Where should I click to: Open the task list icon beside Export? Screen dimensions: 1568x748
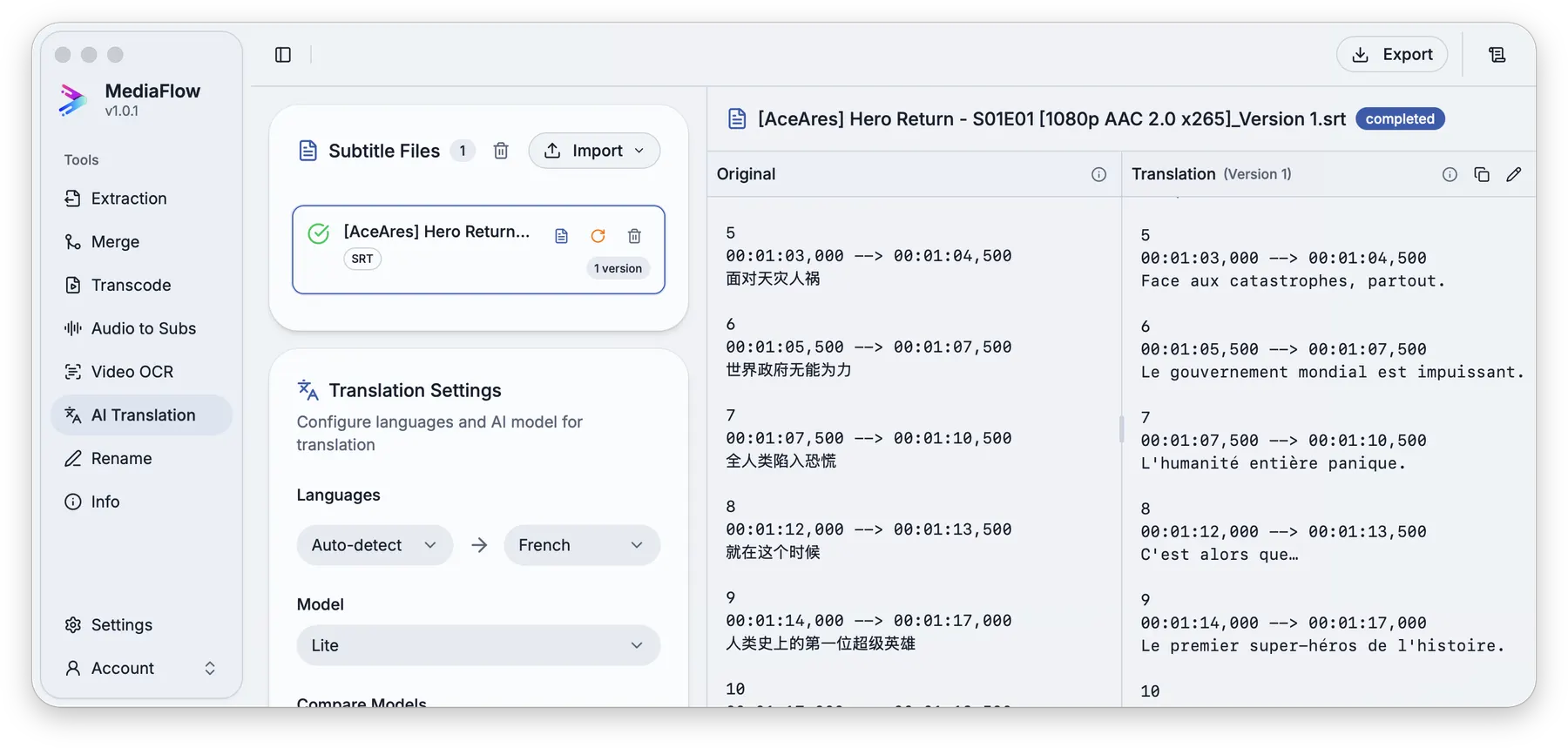click(1497, 55)
